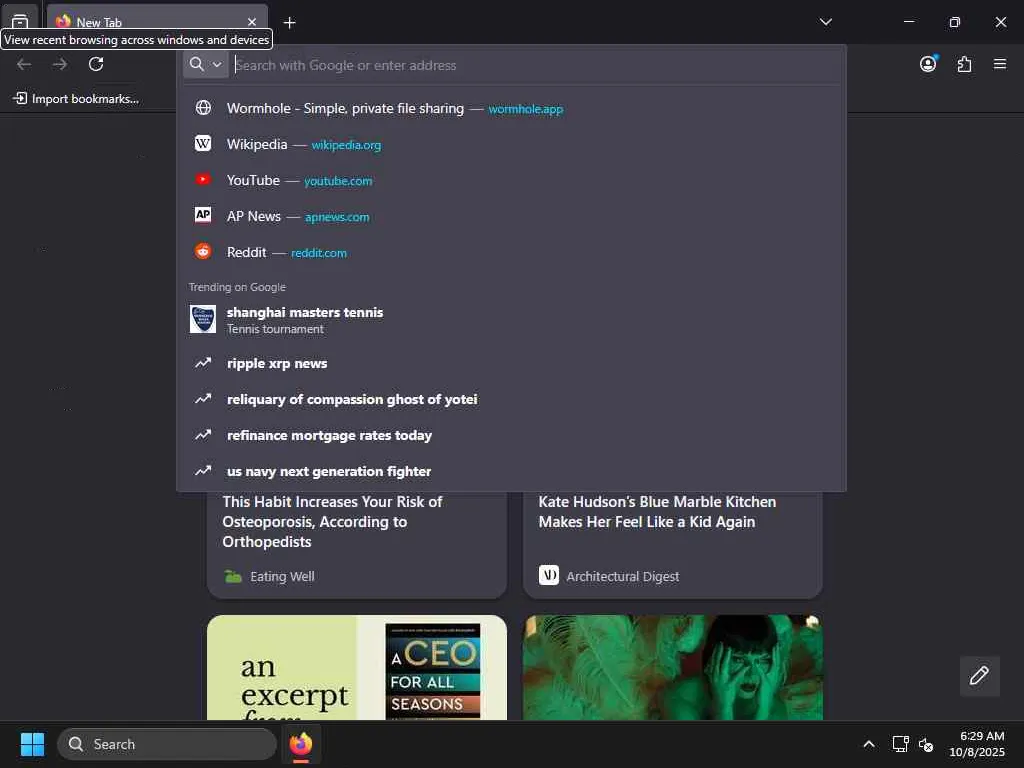
Task: Open the green feathers woman story card
Action: pos(673,667)
